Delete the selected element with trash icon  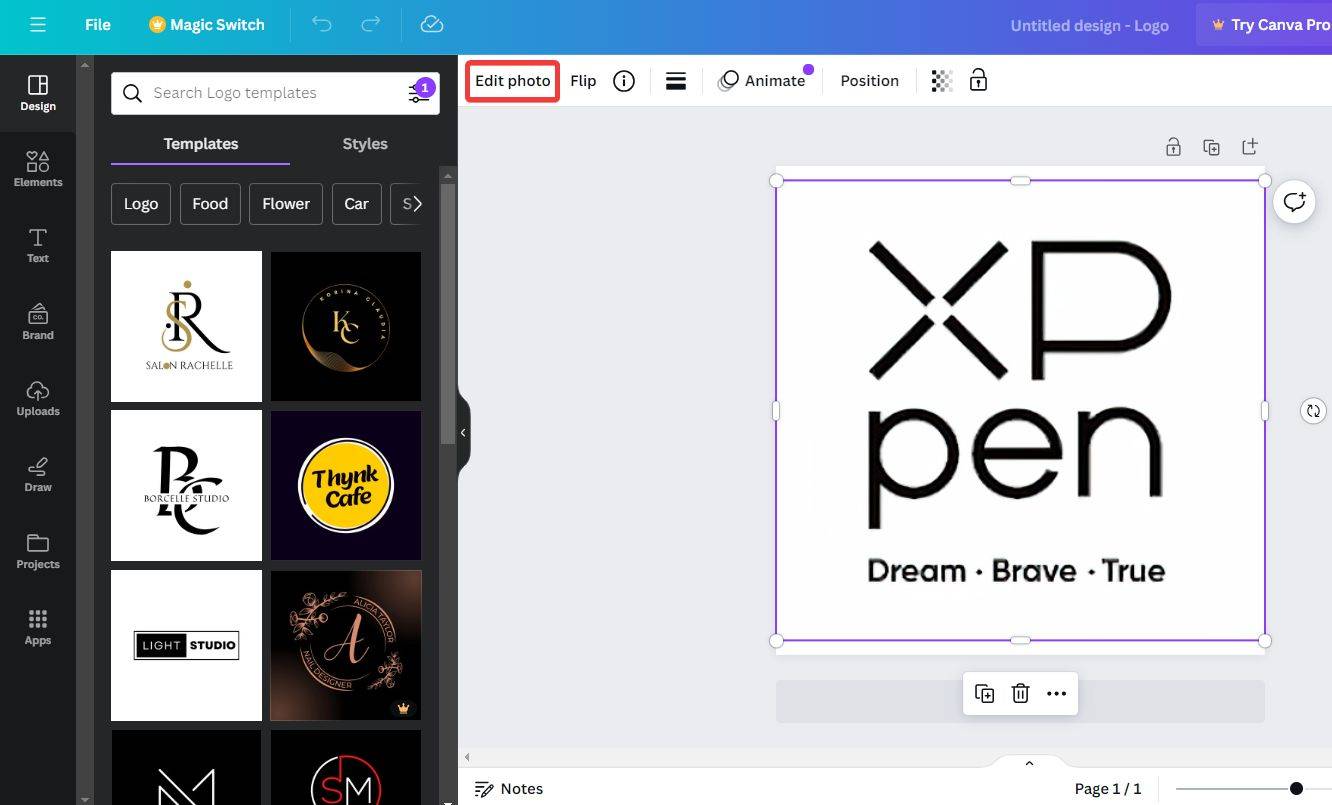click(1020, 693)
